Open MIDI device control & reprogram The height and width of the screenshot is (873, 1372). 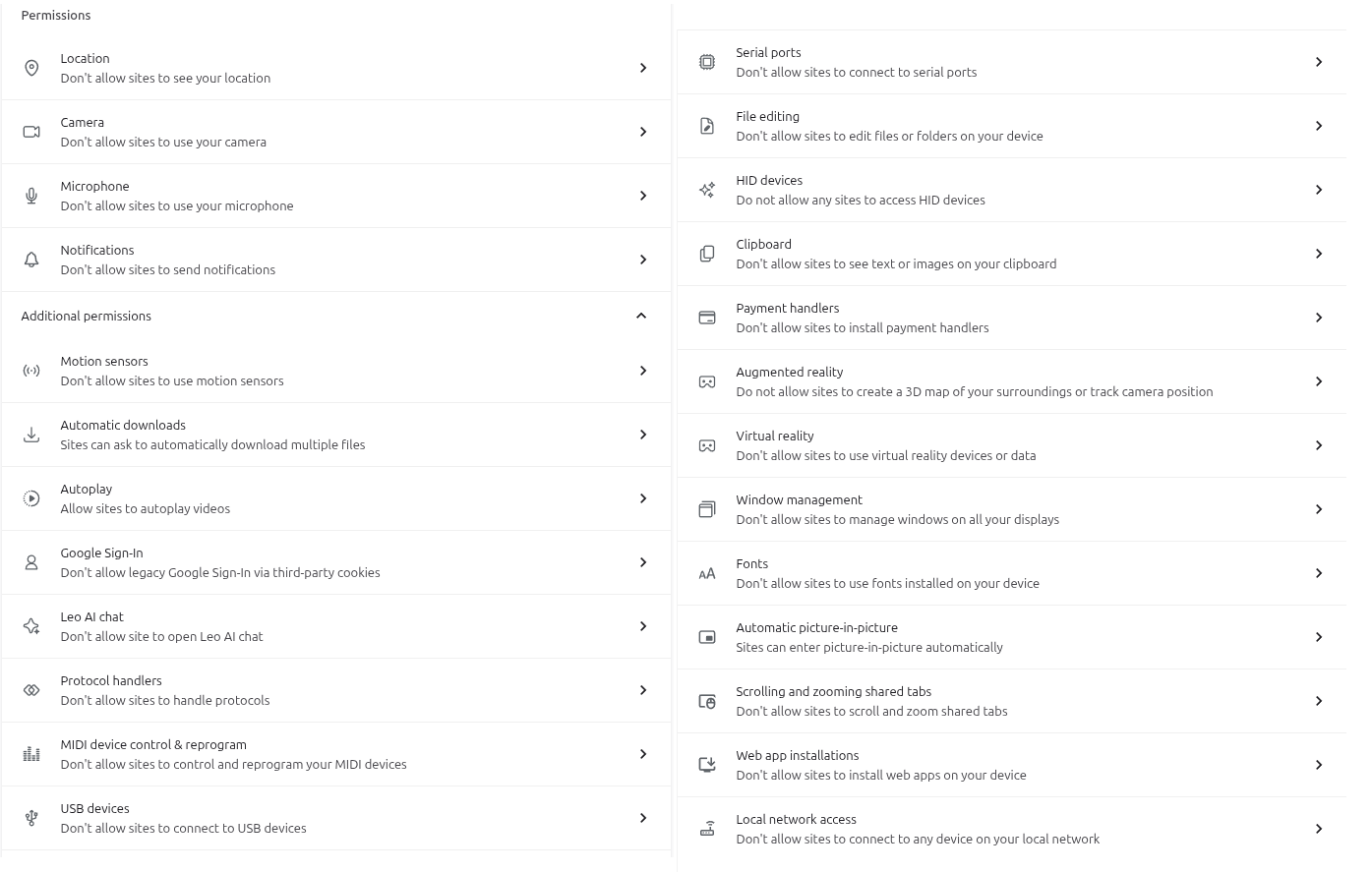[x=334, y=754]
